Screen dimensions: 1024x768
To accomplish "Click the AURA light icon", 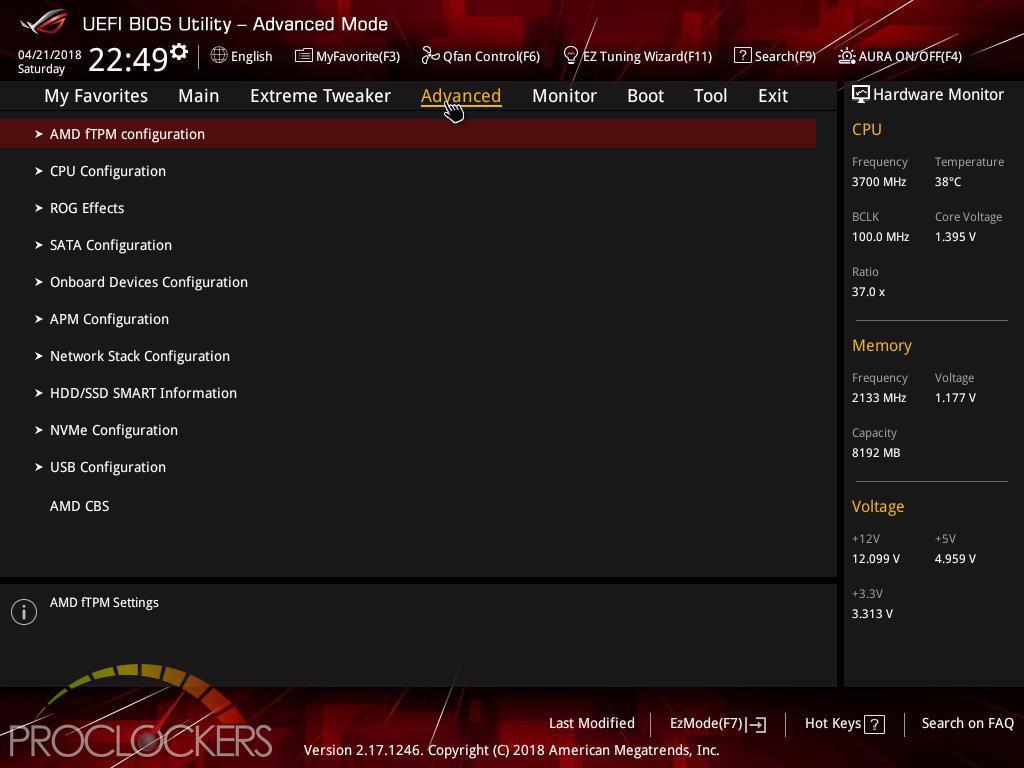I will coord(846,56).
